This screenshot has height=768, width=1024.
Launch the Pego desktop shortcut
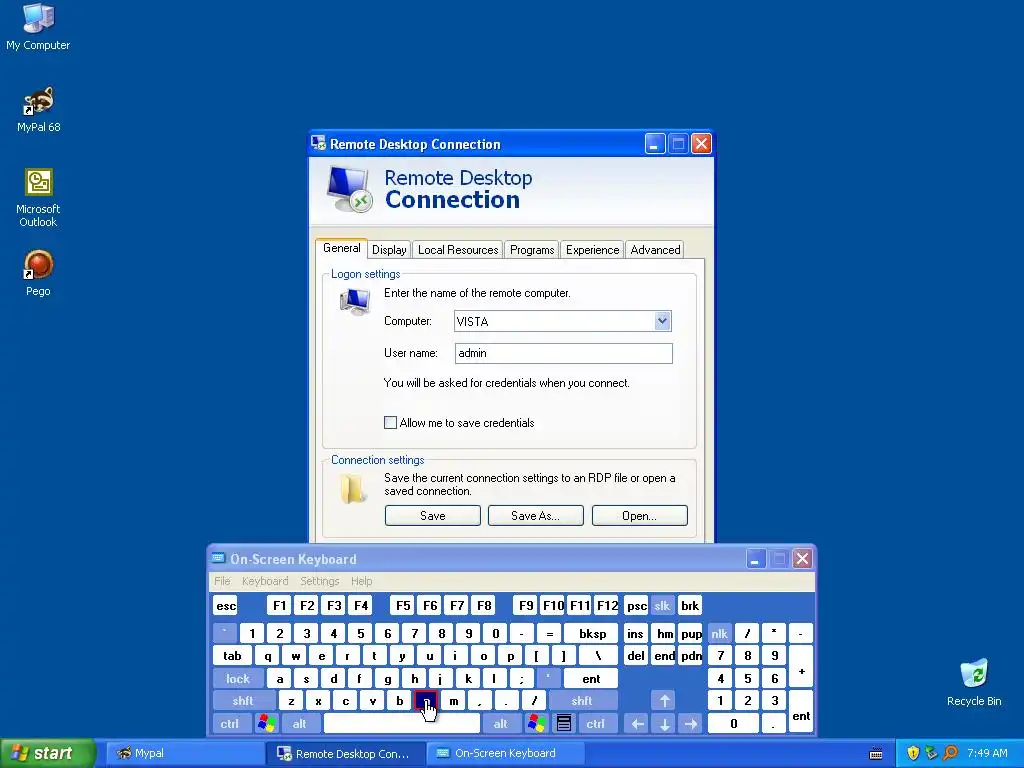(x=38, y=273)
